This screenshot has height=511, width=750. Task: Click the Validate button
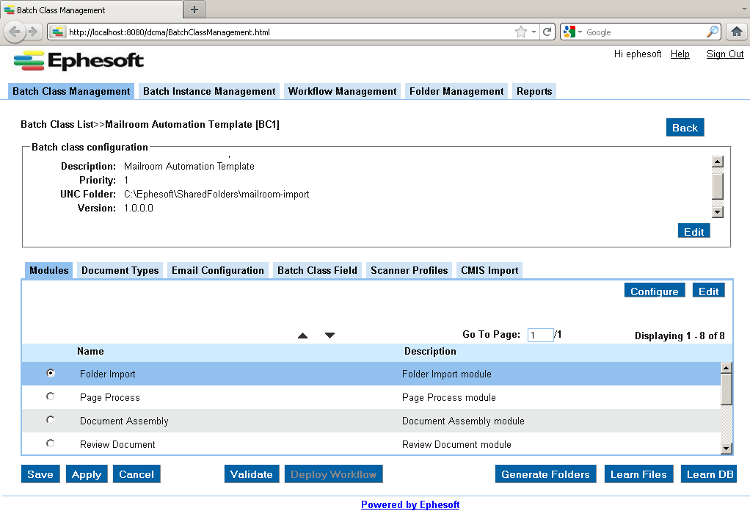tap(252, 474)
